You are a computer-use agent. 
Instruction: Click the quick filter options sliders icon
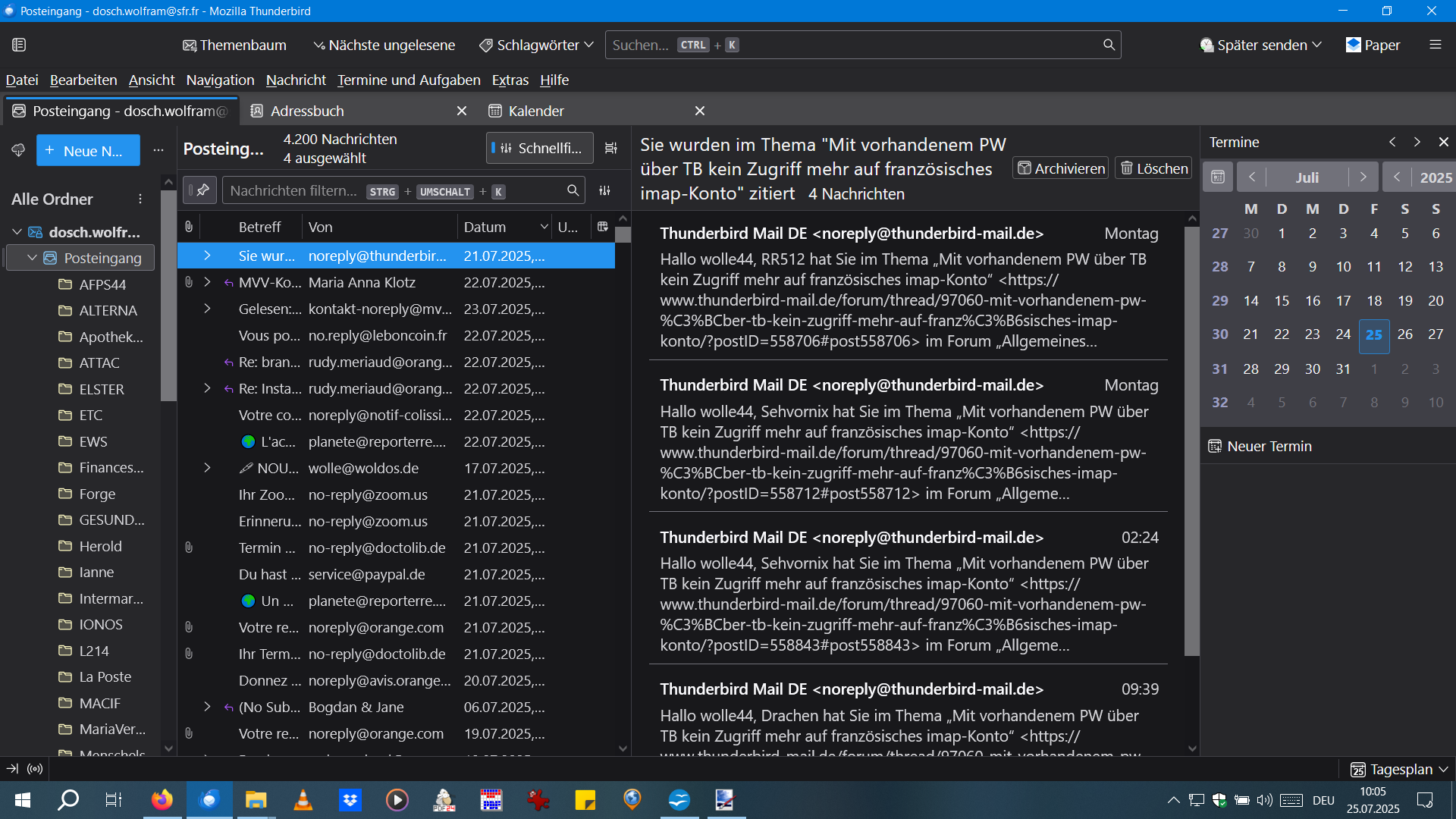click(x=604, y=190)
